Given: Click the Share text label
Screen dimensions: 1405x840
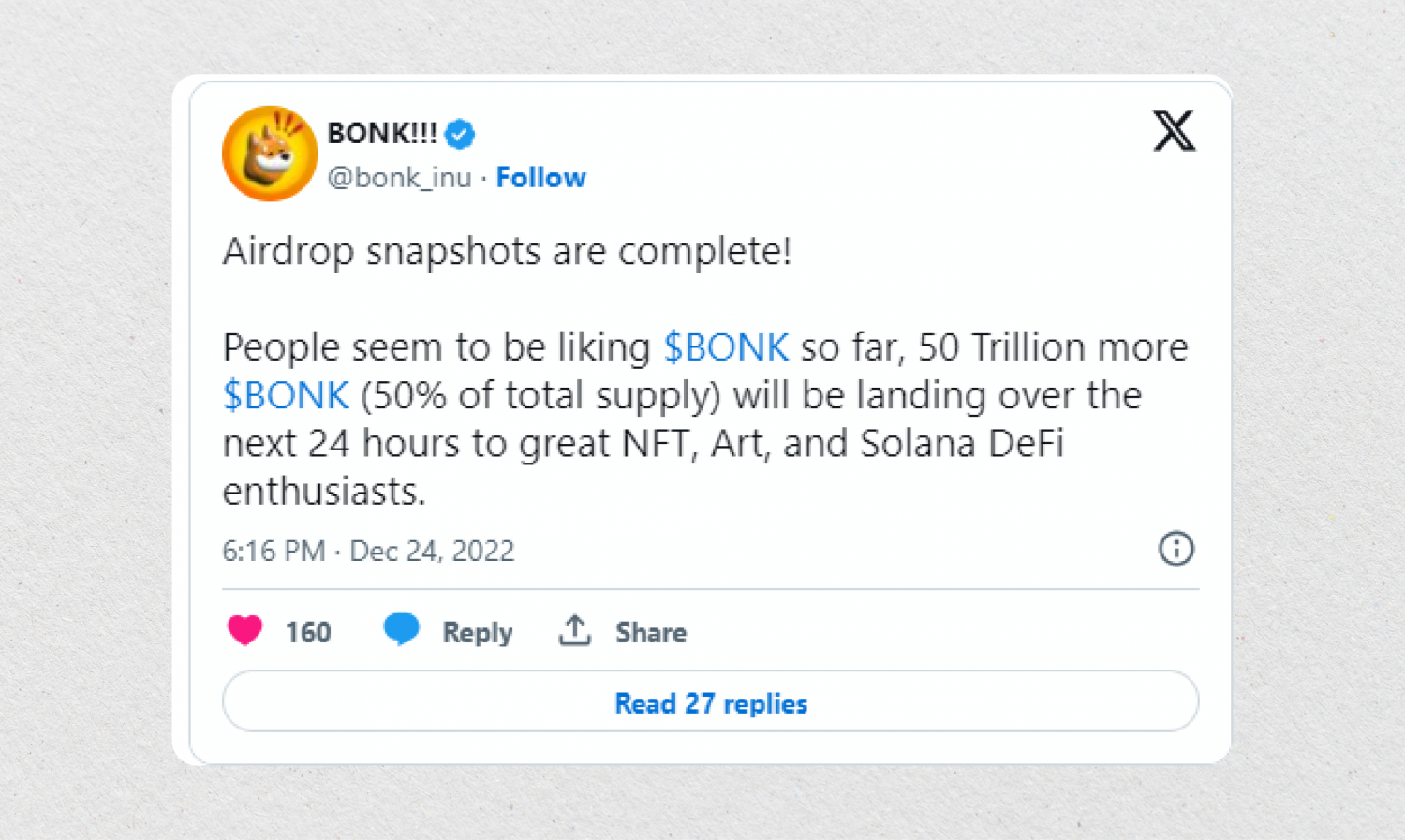Looking at the screenshot, I should 650,632.
